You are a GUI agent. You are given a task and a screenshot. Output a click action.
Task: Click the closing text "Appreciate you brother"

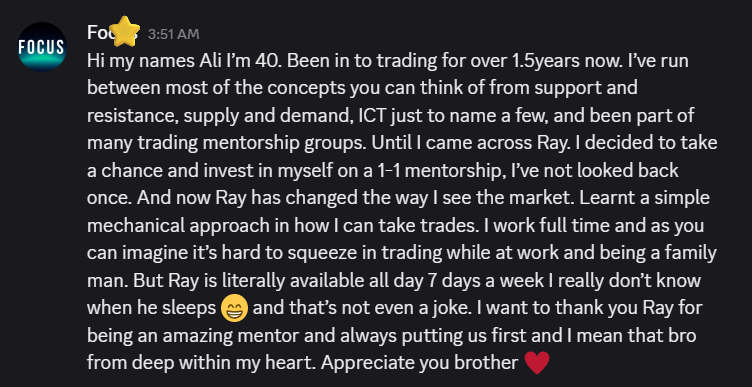click(420, 363)
